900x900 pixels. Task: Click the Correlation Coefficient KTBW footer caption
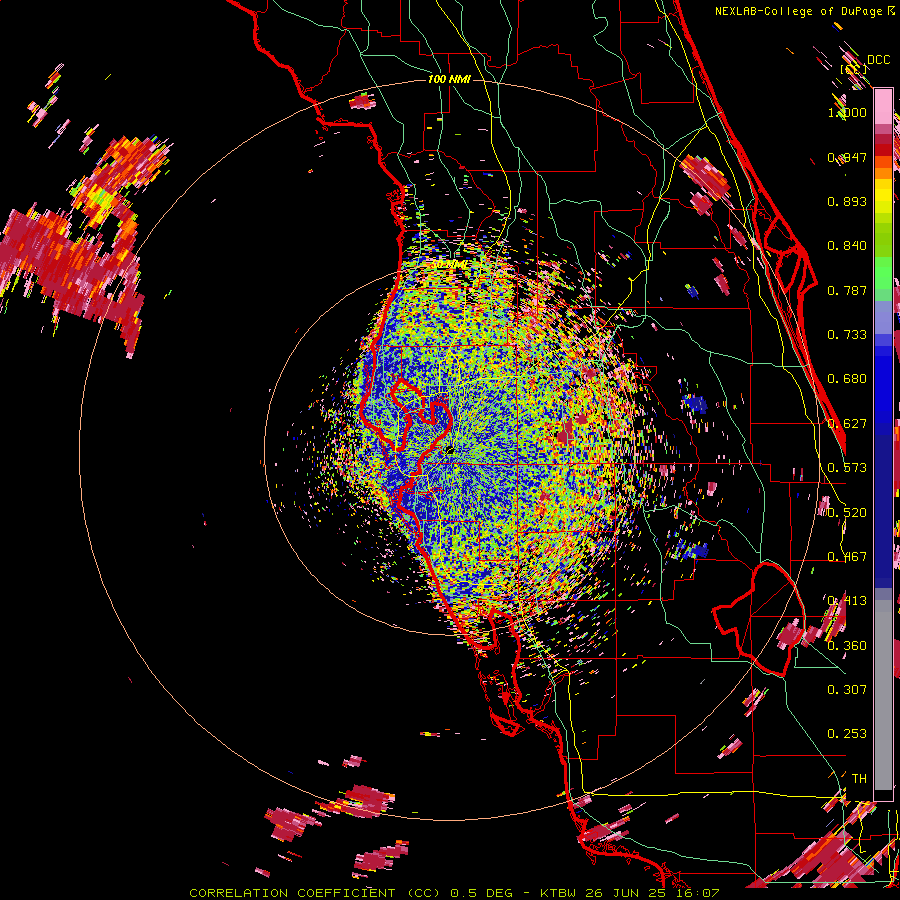[454, 893]
